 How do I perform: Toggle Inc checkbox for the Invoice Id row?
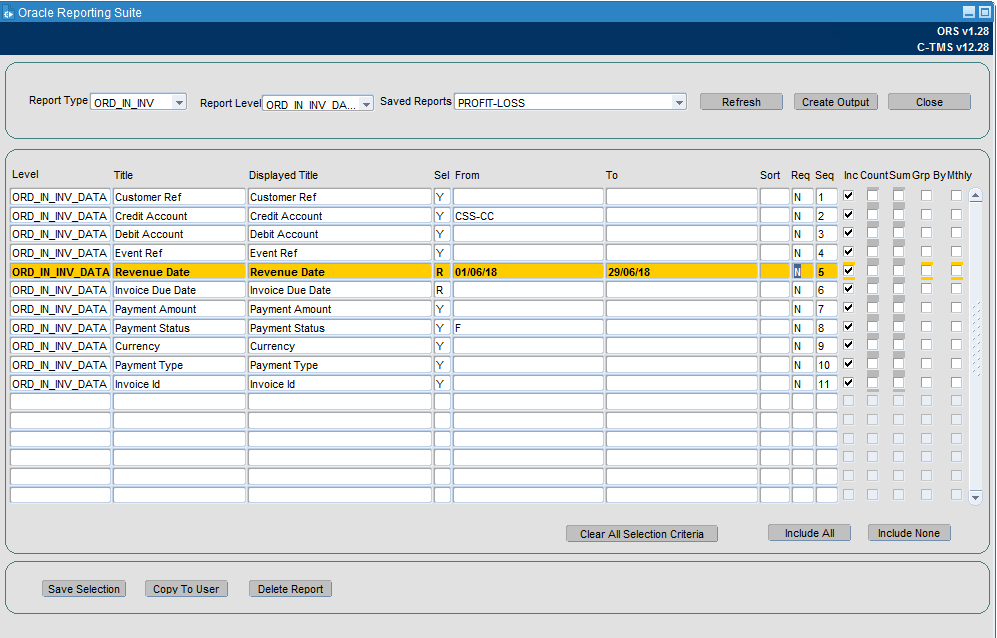pyautogui.click(x=848, y=383)
